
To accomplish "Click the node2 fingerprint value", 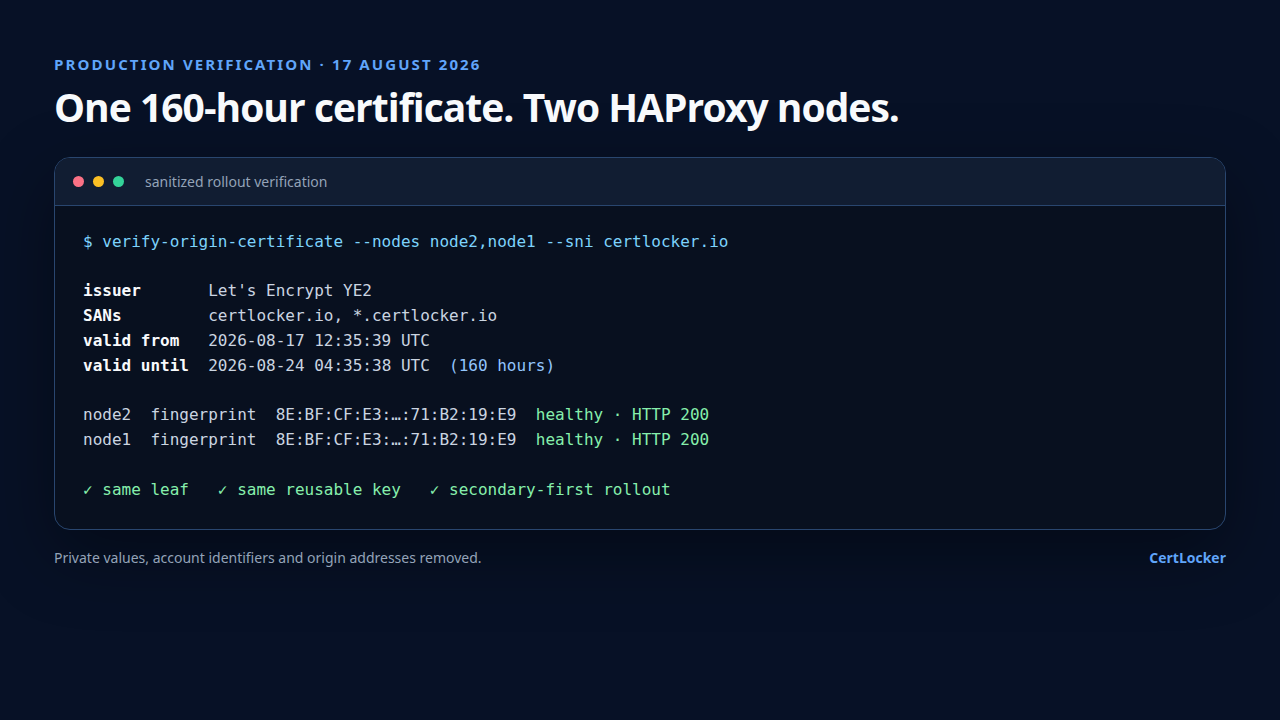I will point(396,415).
